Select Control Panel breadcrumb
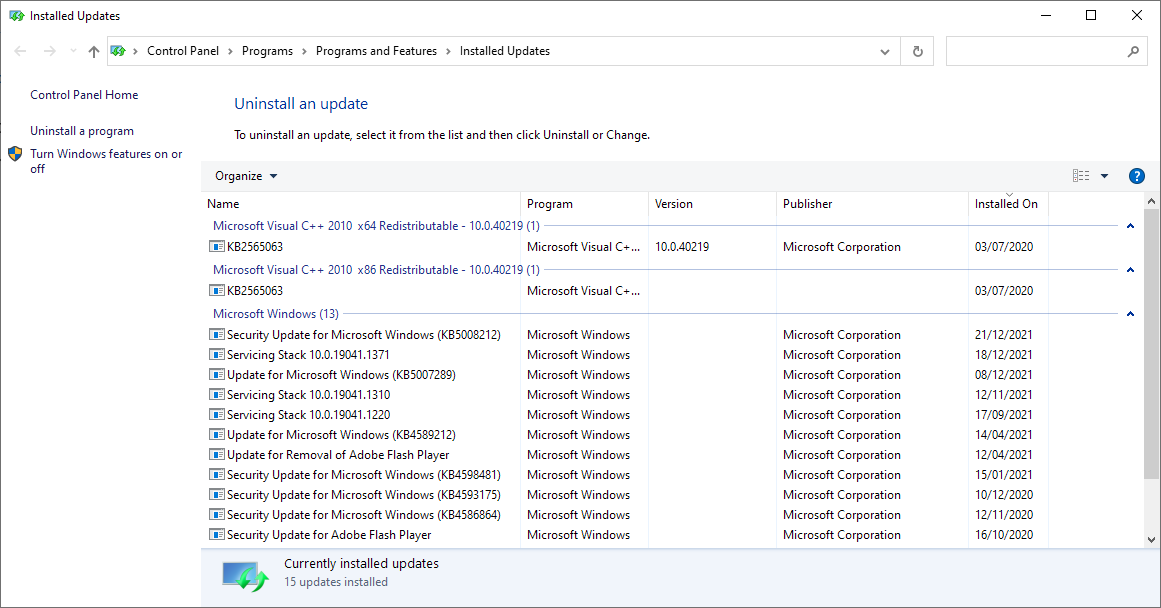This screenshot has height=608, width=1161. coord(183,51)
